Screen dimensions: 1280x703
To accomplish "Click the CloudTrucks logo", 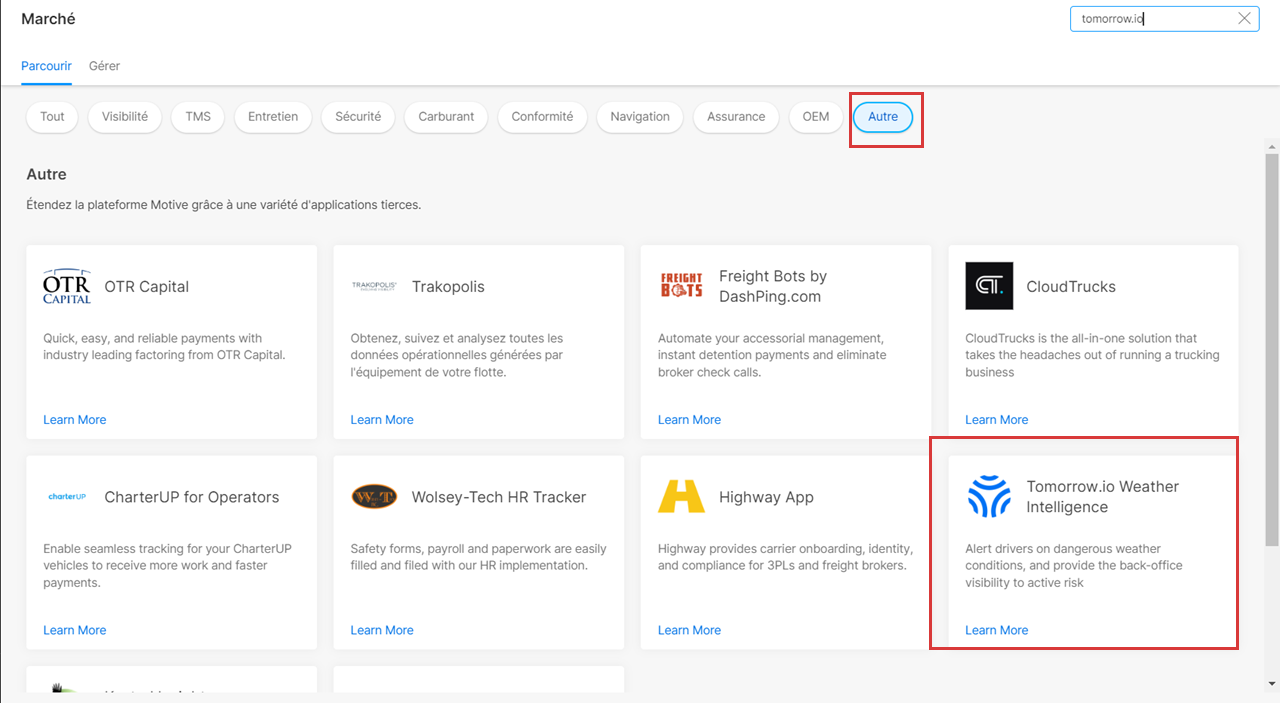I will click(x=989, y=286).
